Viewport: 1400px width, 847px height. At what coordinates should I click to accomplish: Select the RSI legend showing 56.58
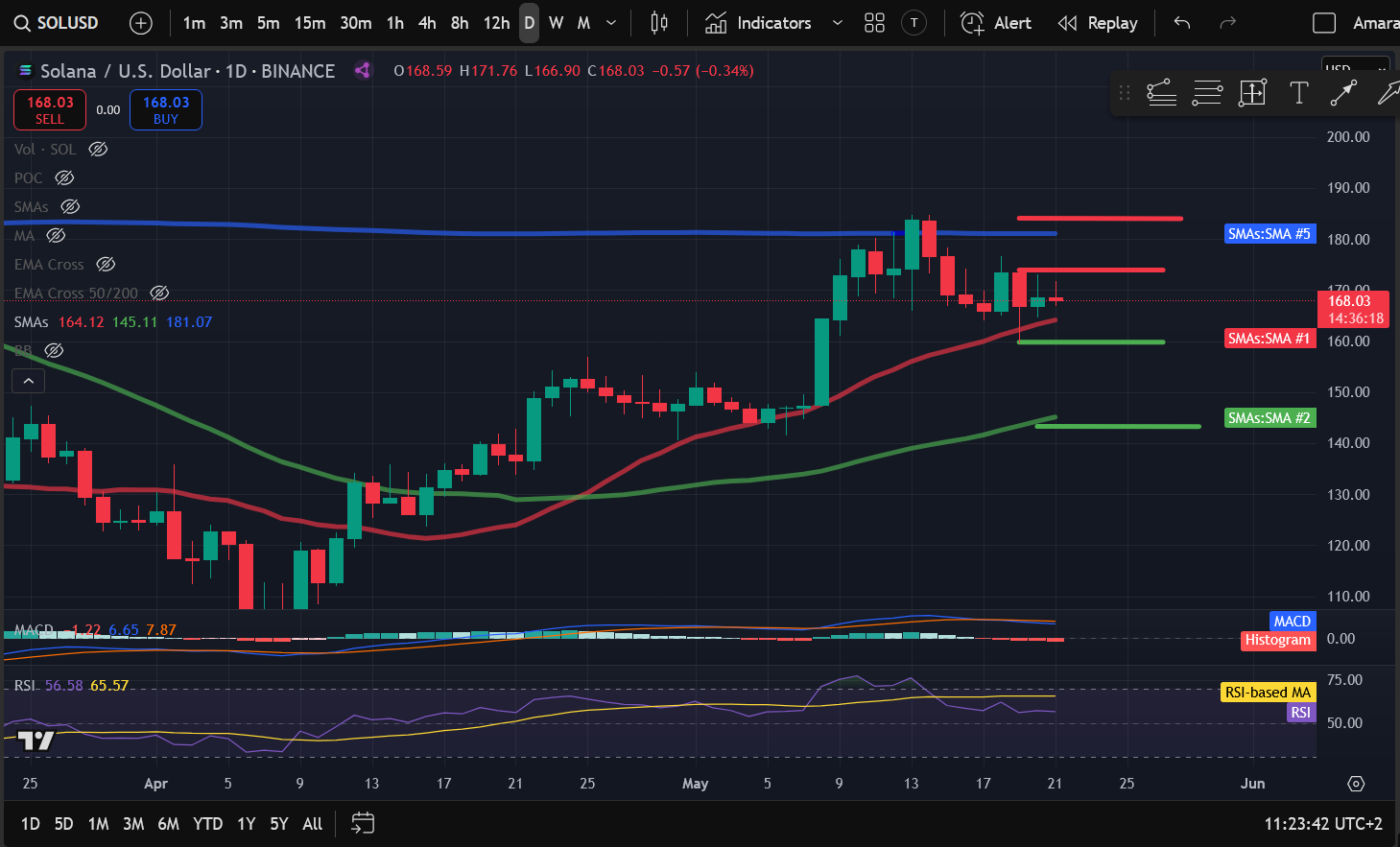(x=71, y=686)
